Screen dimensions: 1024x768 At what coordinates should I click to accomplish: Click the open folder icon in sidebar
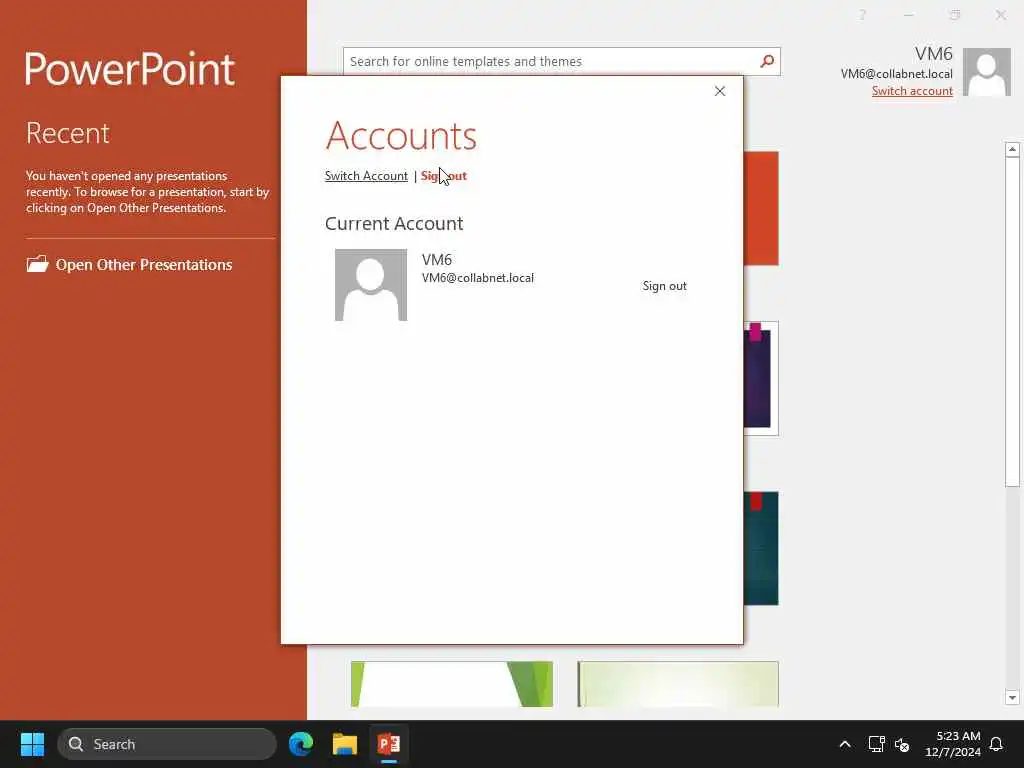pos(37,264)
